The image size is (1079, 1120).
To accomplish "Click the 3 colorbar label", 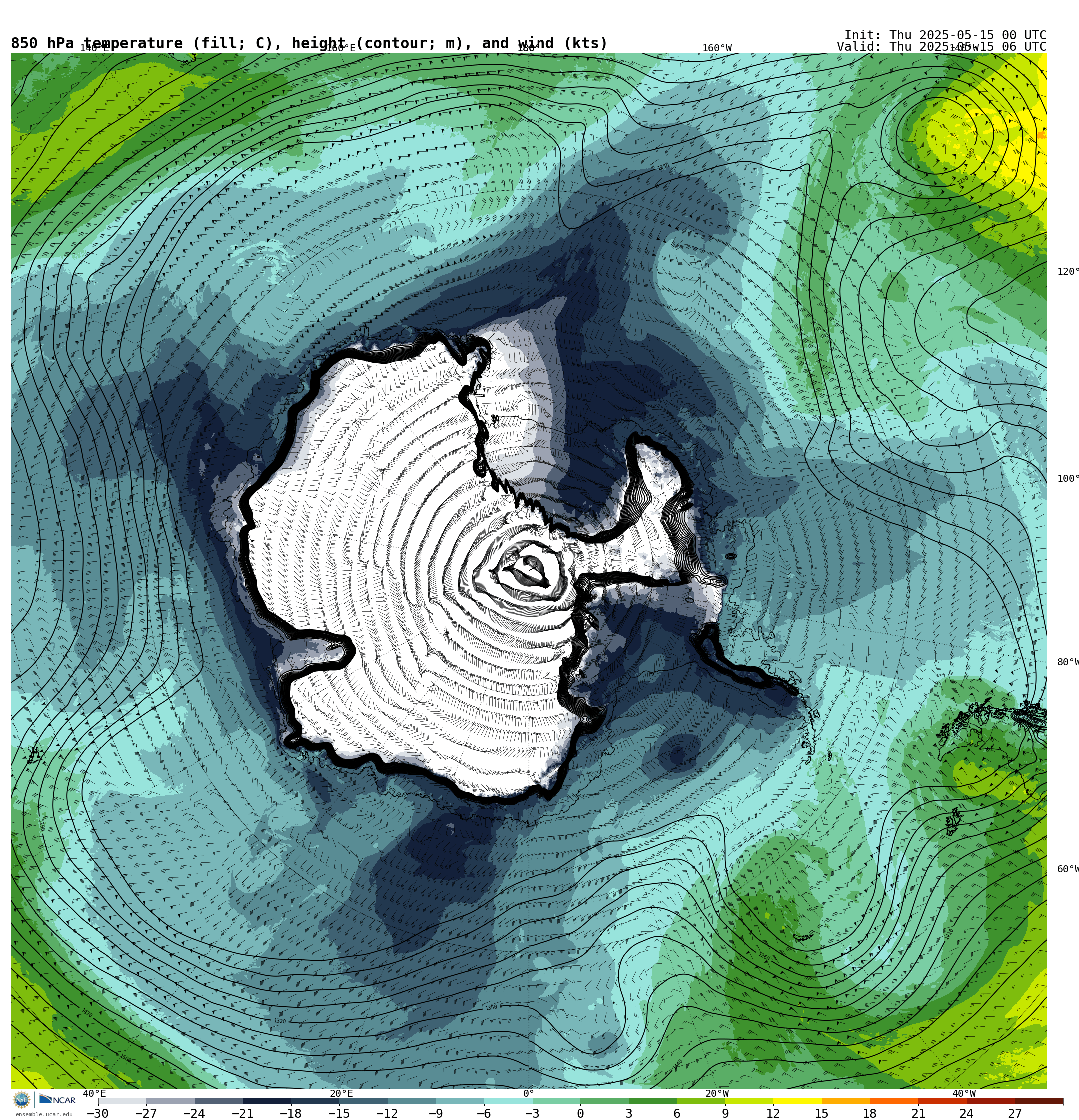I will click(629, 1113).
